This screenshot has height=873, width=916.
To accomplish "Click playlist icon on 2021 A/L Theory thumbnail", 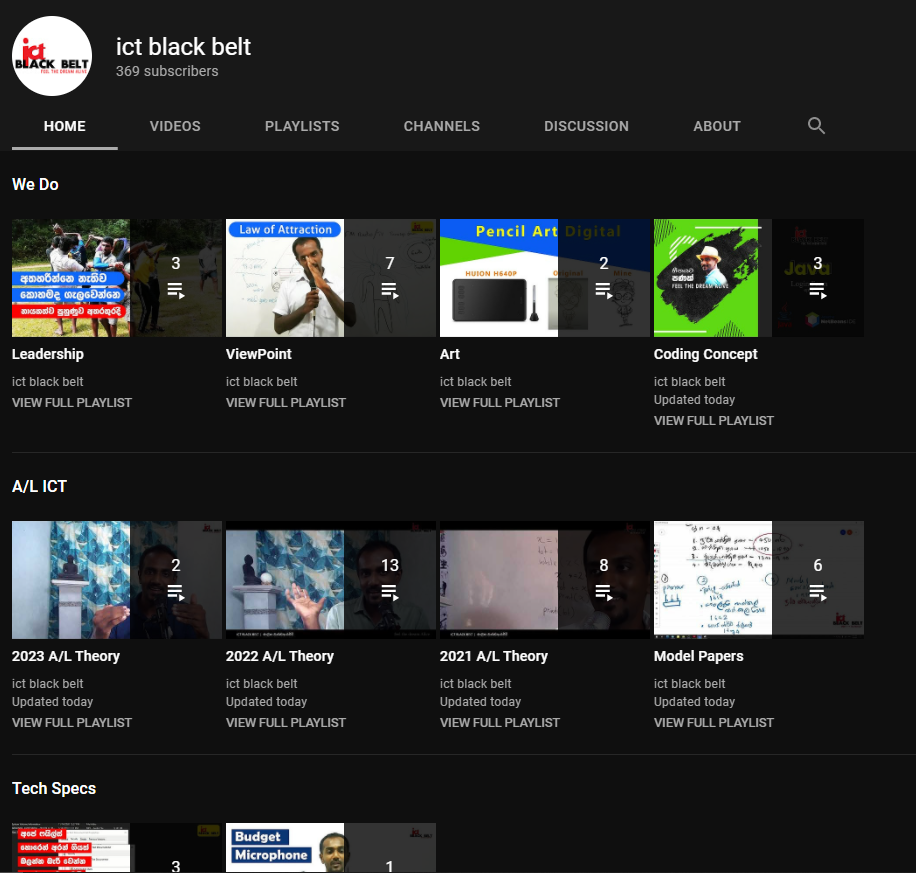I will tap(603, 593).
